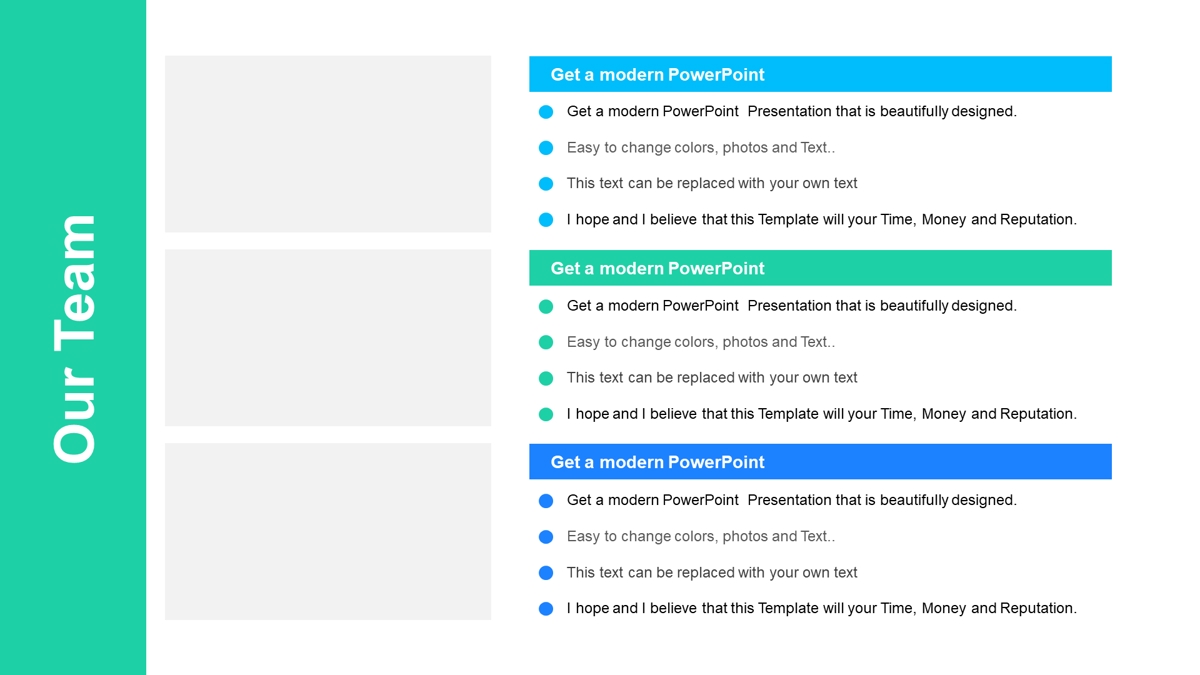The height and width of the screenshot is (675, 1200).
Task: Click first sky-blue bullet dot in top section
Action: 546,112
